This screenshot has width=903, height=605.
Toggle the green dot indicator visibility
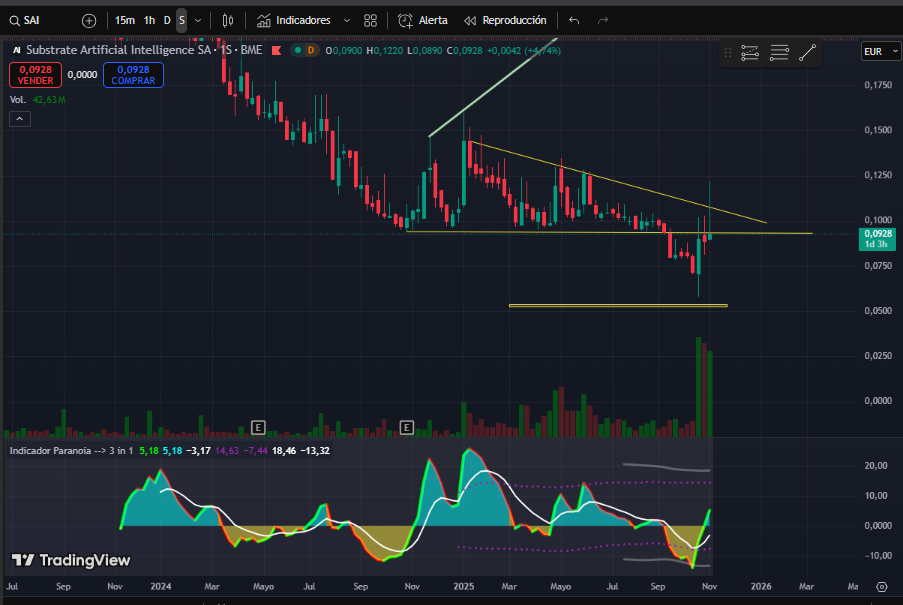pos(299,49)
